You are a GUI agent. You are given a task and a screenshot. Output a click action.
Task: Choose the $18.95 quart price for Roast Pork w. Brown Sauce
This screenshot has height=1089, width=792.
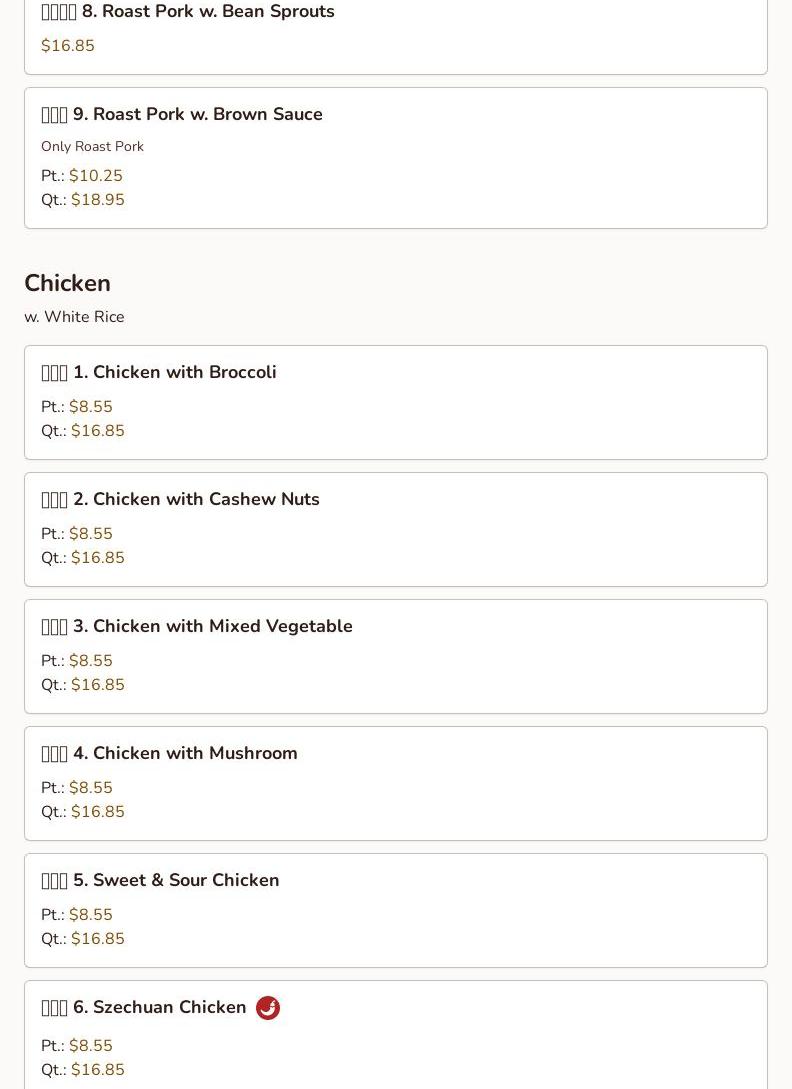point(98,200)
